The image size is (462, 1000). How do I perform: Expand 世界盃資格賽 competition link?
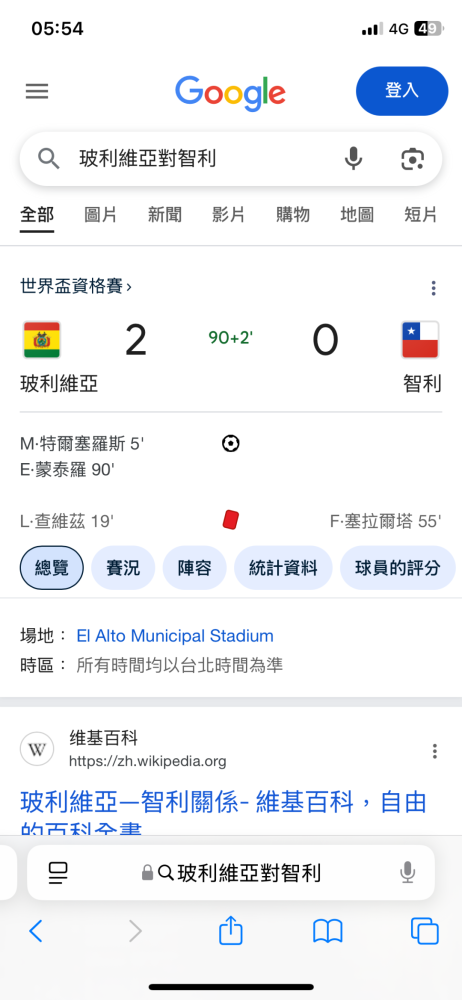(x=76, y=286)
